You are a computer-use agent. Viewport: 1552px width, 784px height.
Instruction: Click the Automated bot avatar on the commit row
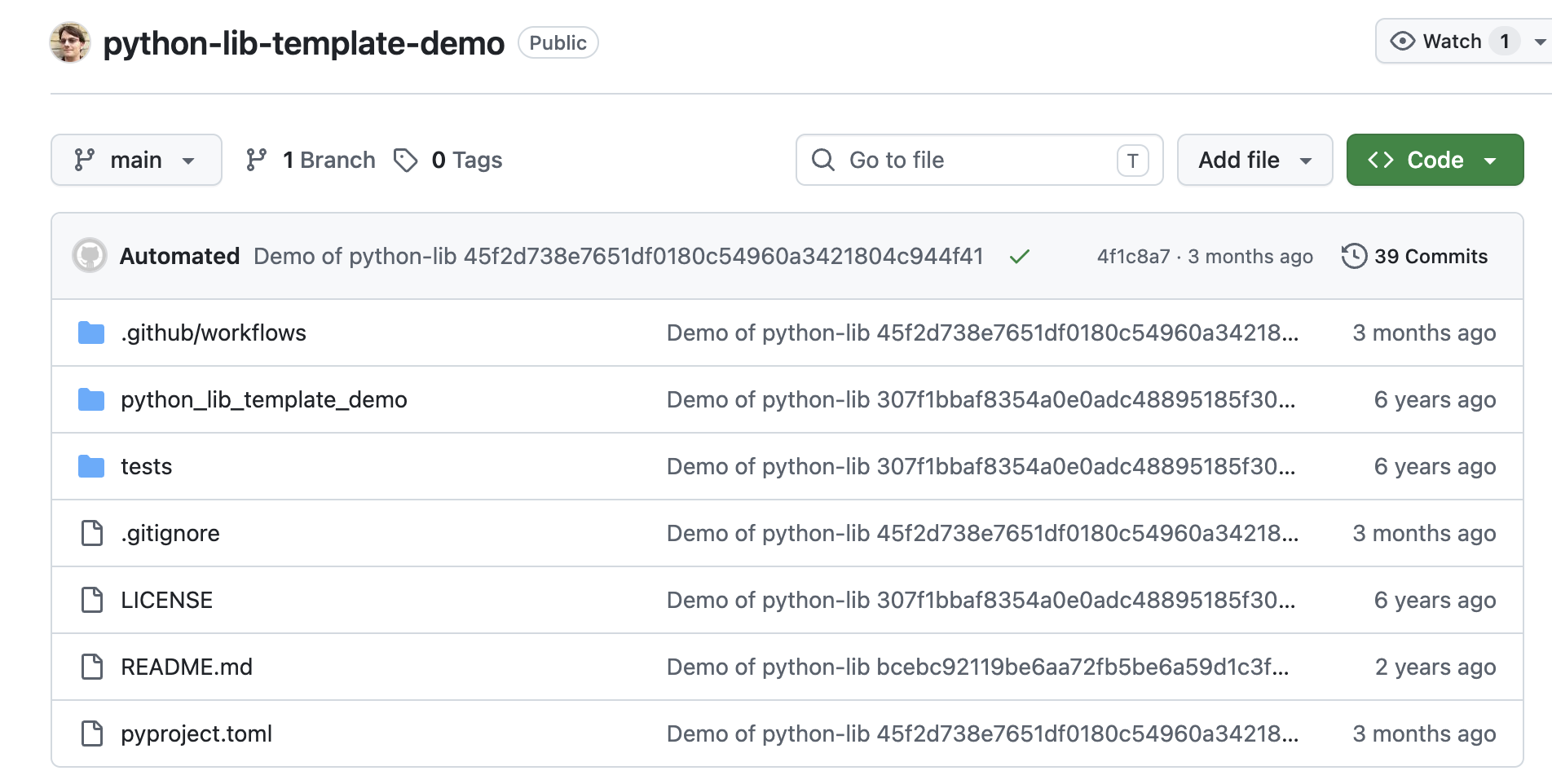pos(90,256)
